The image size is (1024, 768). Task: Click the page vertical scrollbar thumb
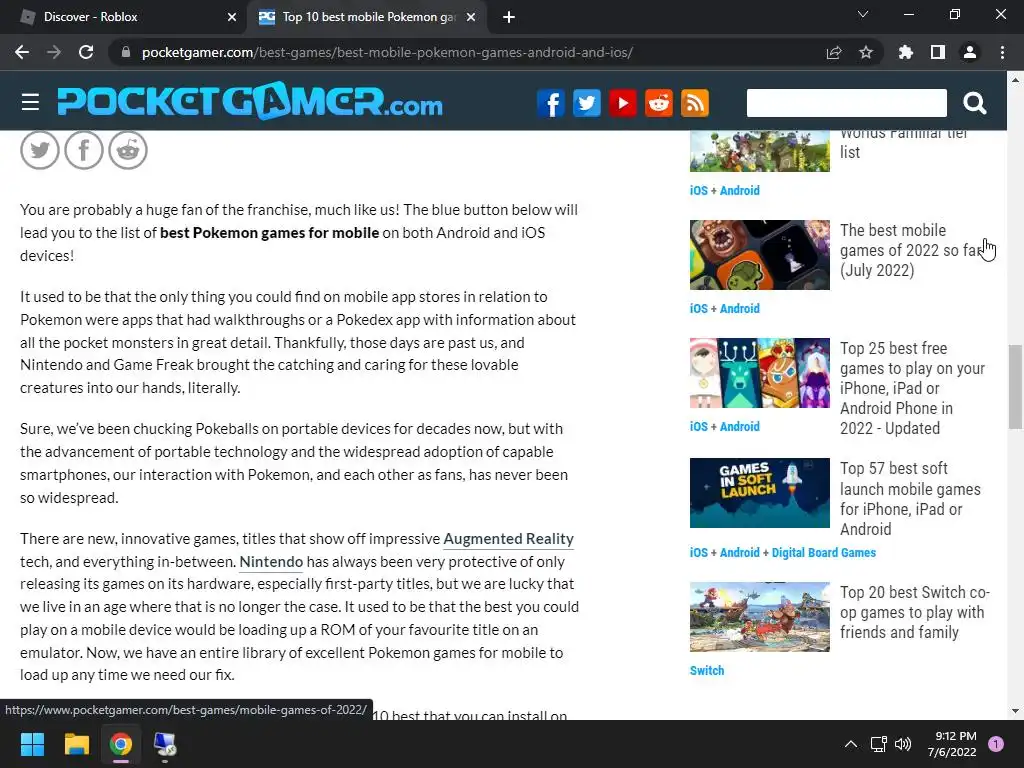tap(1015, 387)
